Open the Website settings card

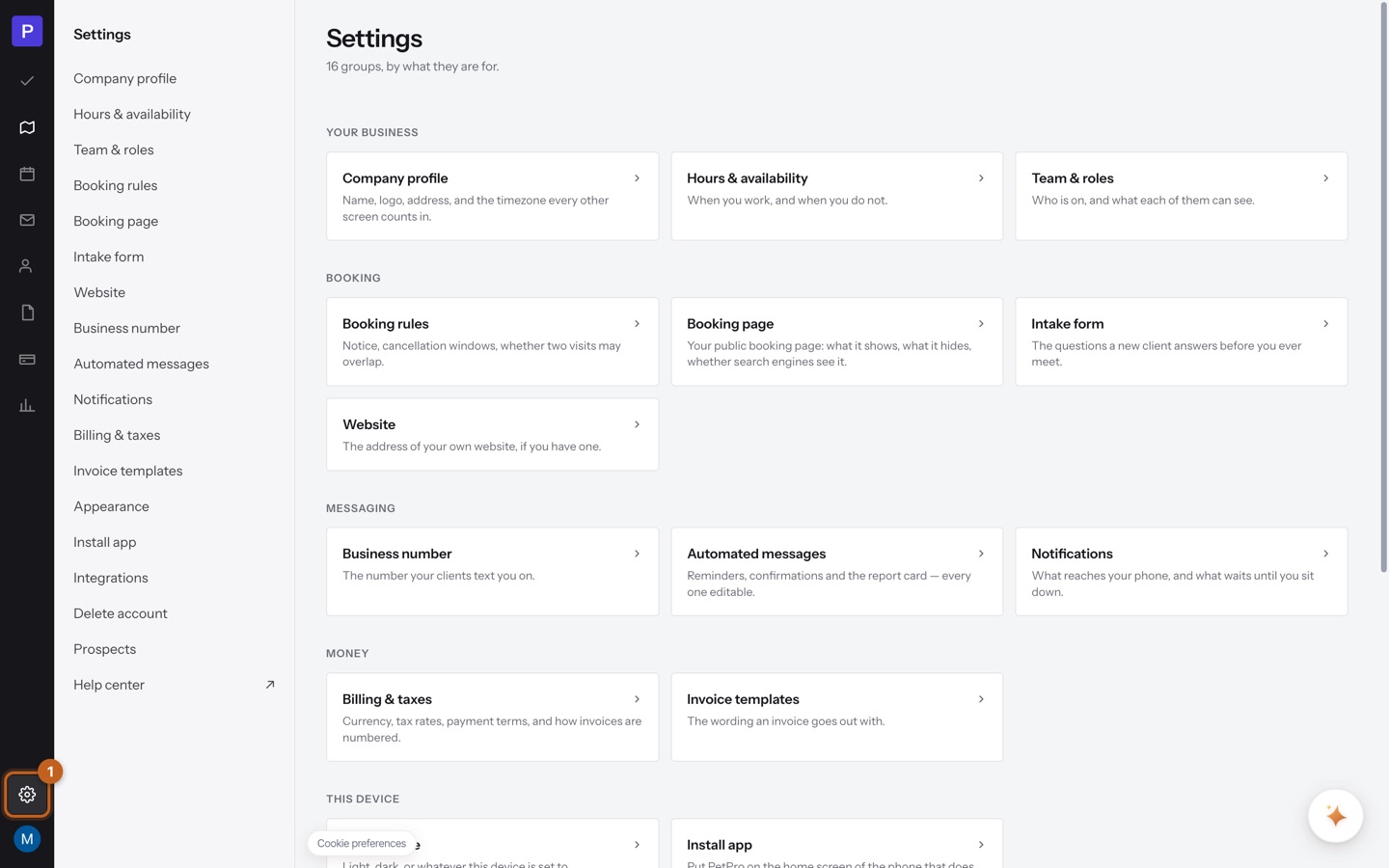pyautogui.click(x=492, y=434)
